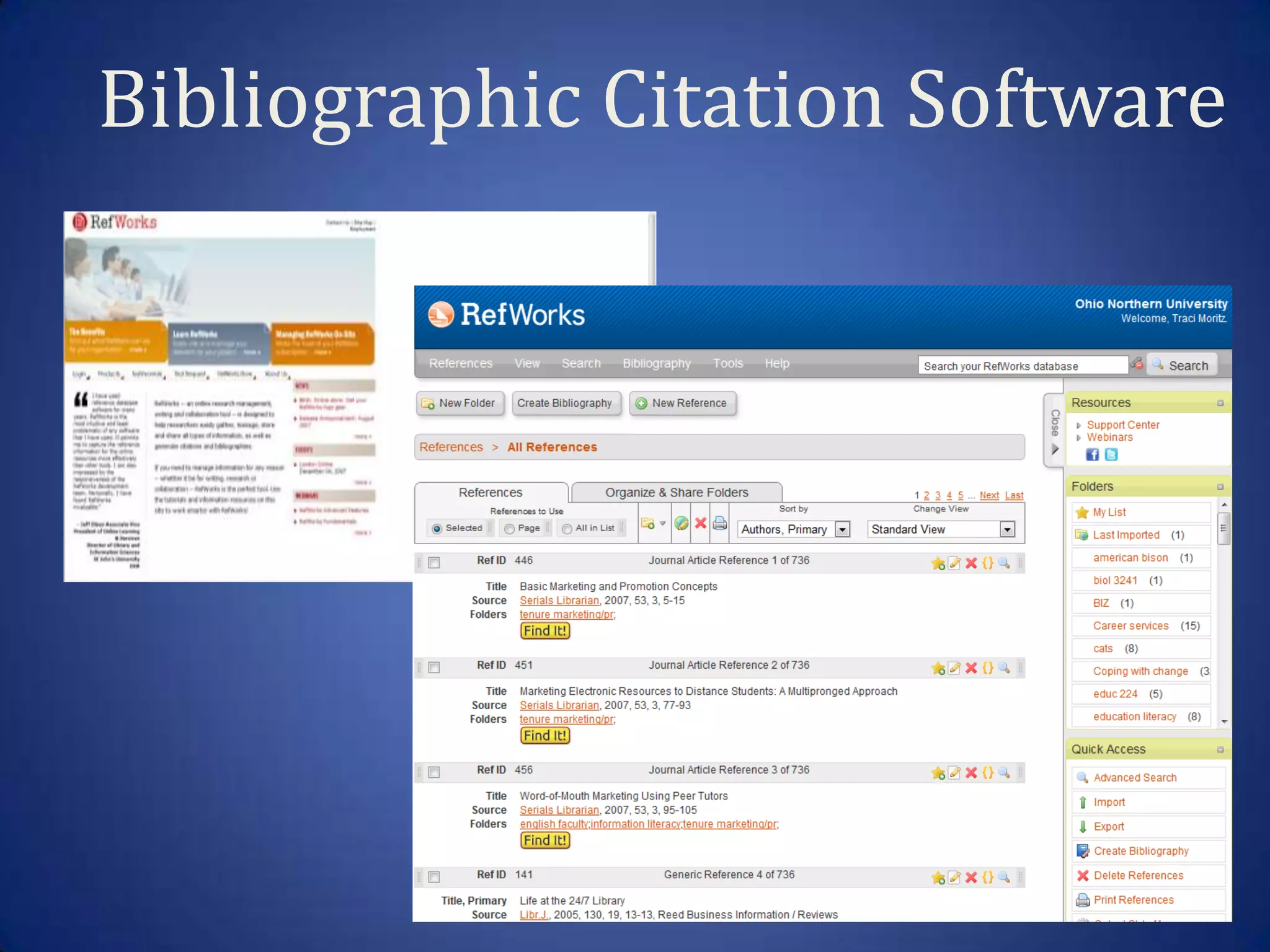Edit Ref ID 446 using the pencil icon

pos(955,563)
